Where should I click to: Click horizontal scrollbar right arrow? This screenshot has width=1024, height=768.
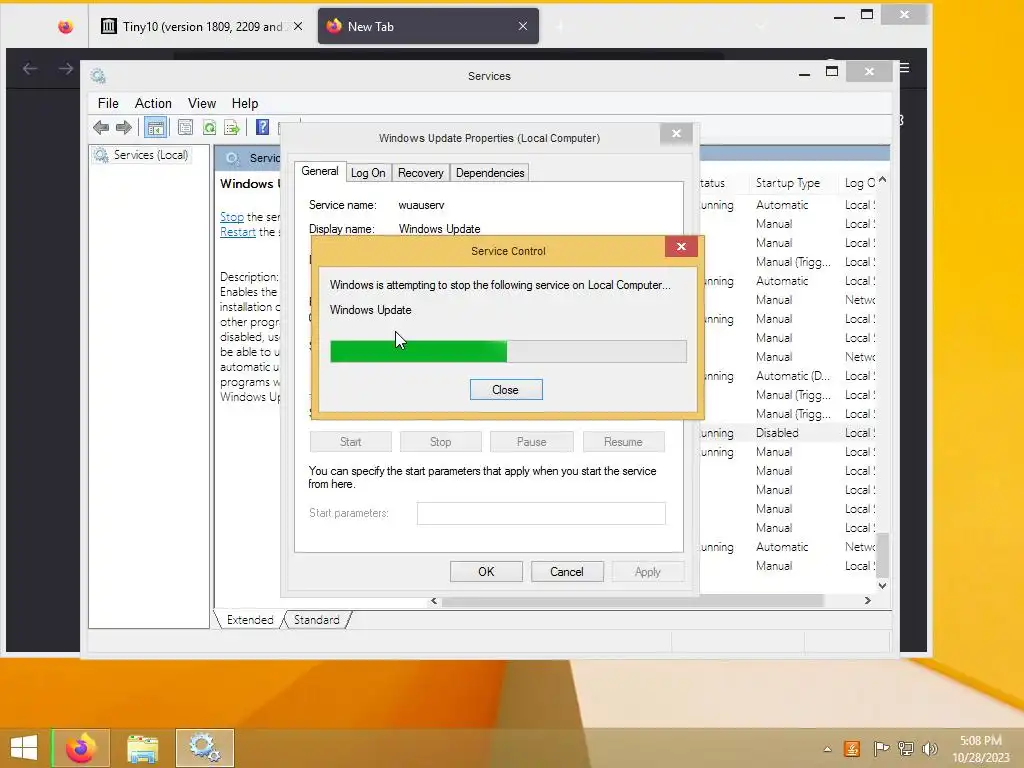[x=867, y=601]
